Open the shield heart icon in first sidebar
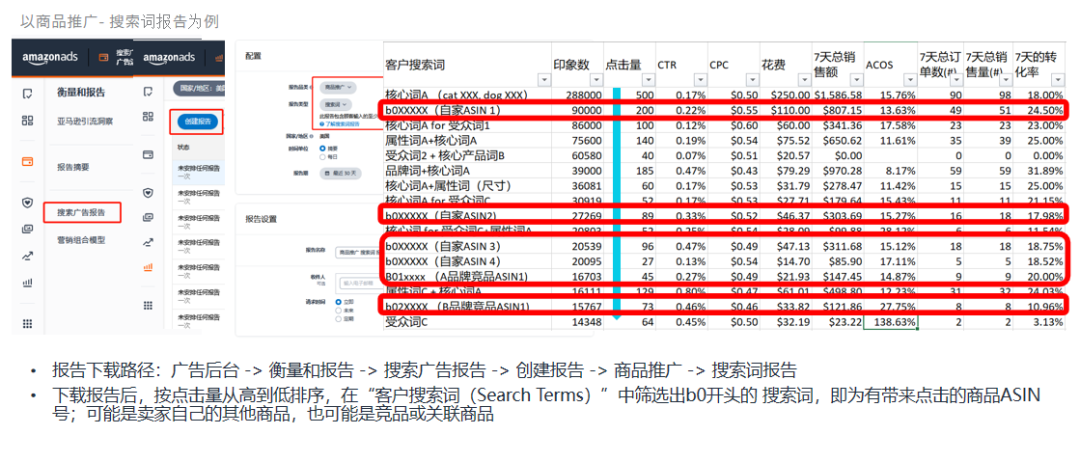 point(28,203)
